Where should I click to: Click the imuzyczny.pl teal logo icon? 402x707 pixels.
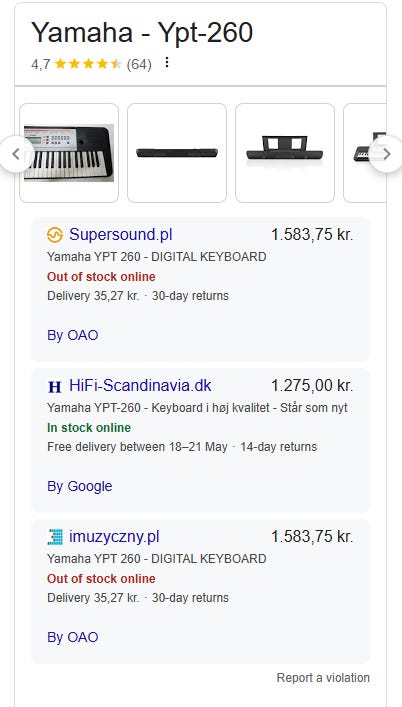tap(55, 537)
